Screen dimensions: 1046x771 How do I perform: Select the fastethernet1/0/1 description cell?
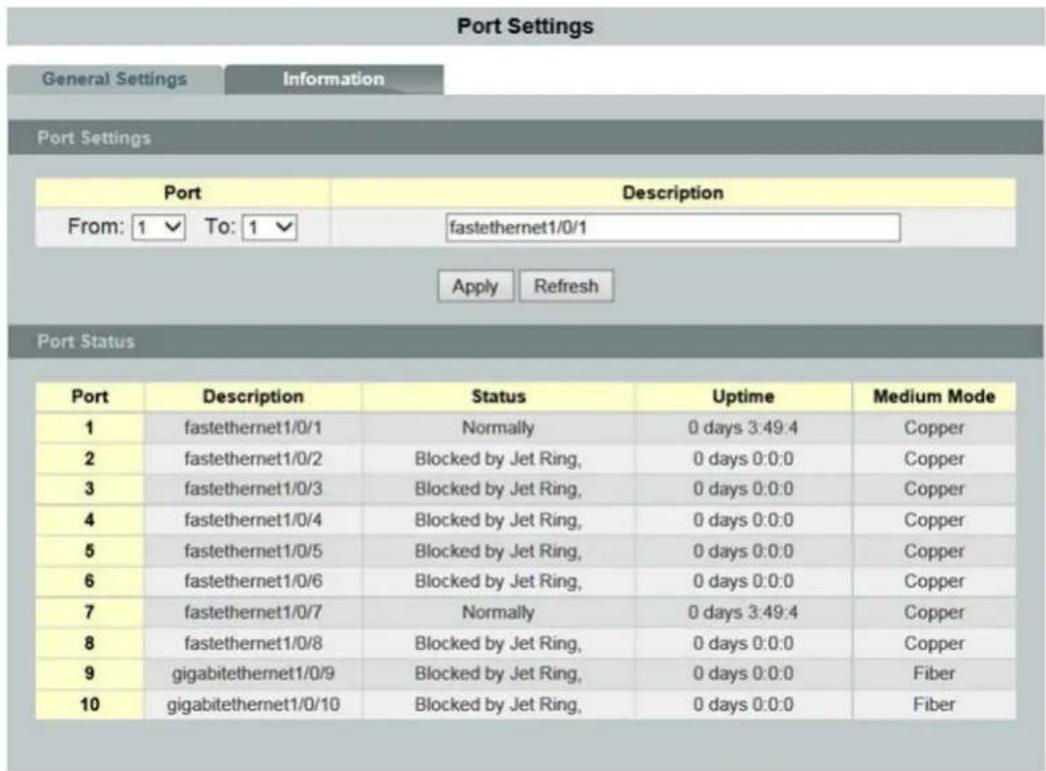pyautogui.click(x=253, y=428)
